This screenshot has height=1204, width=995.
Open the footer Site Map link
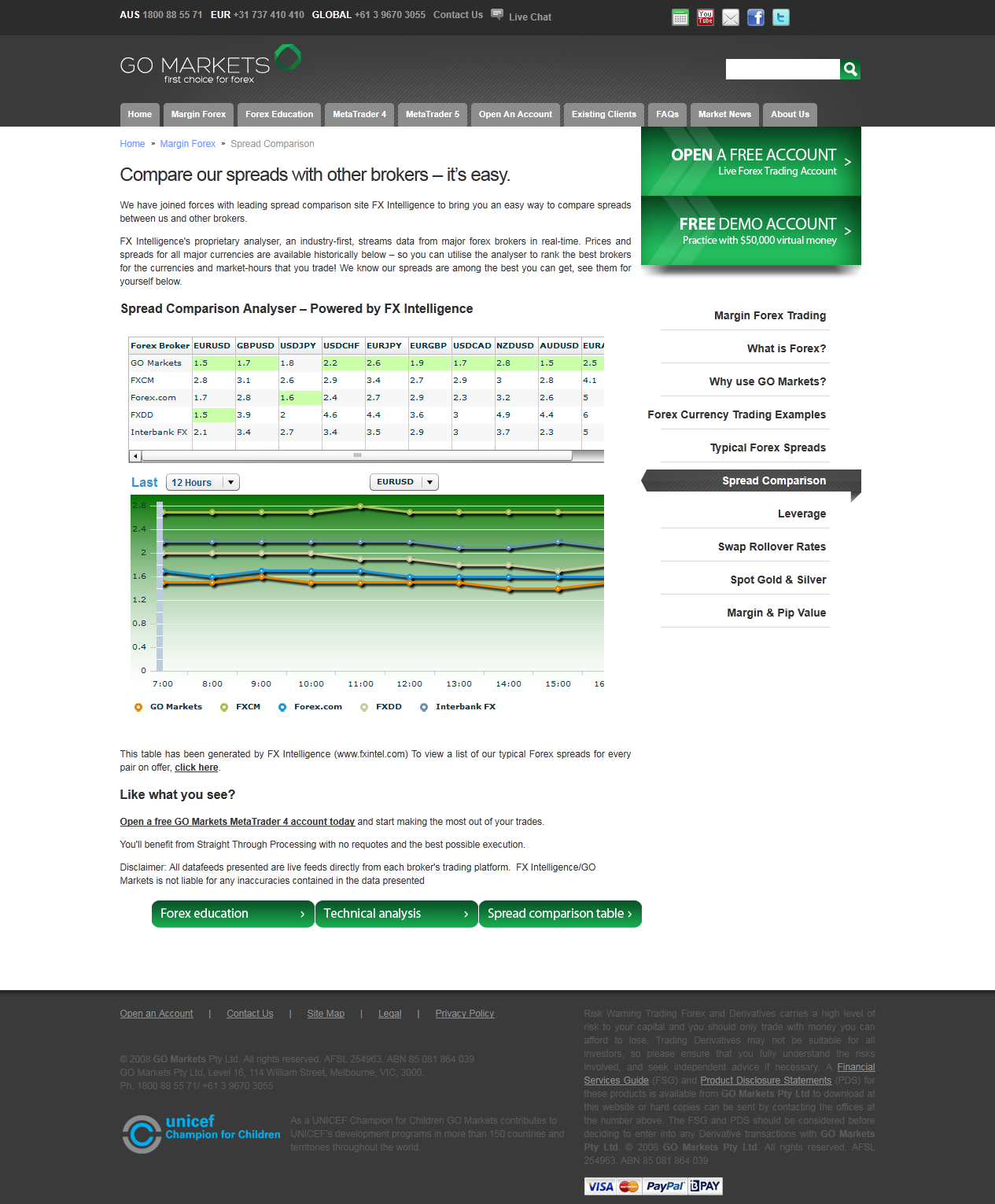coord(326,1014)
